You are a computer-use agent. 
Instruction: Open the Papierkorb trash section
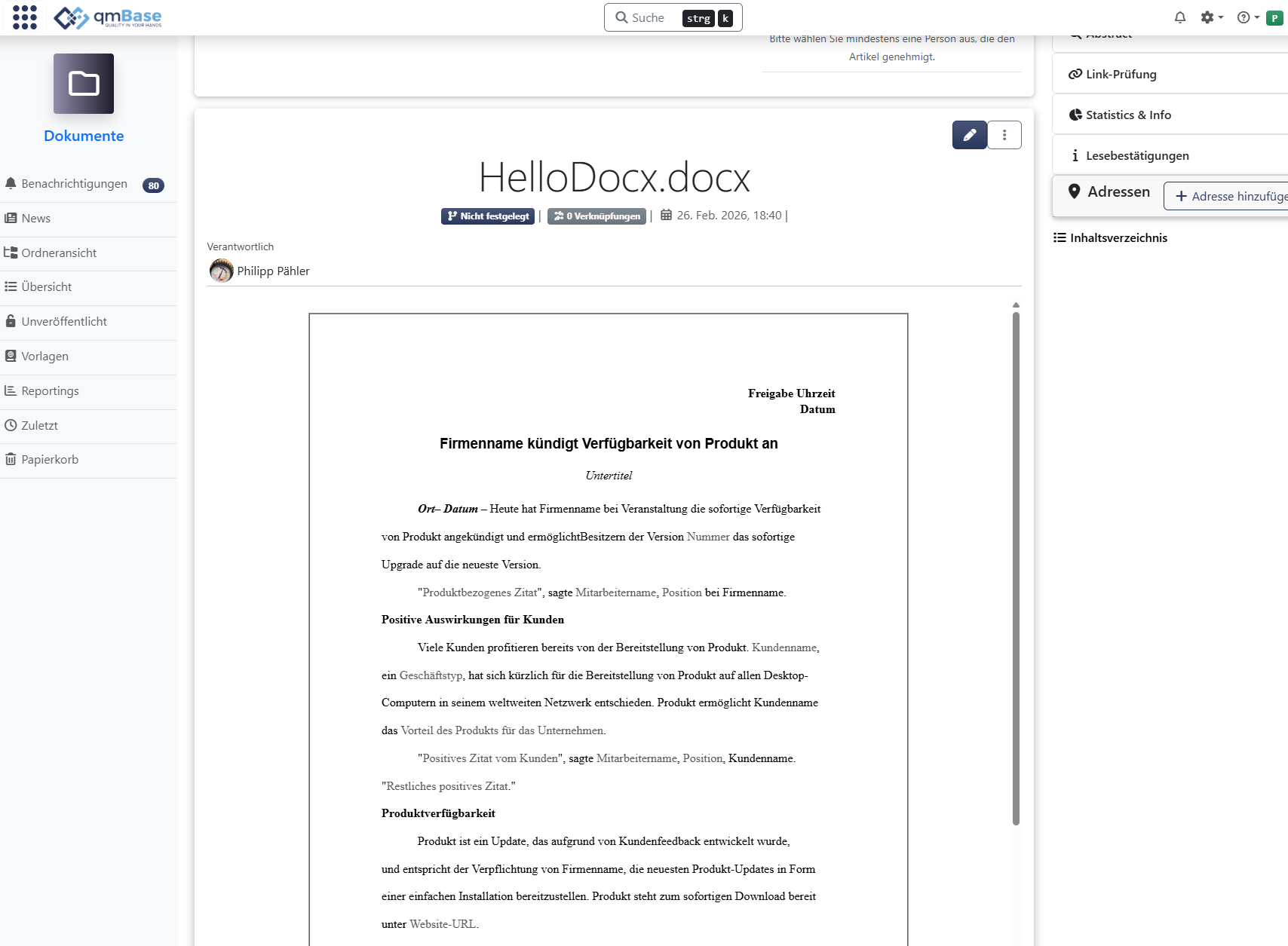pyautogui.click(x=50, y=459)
